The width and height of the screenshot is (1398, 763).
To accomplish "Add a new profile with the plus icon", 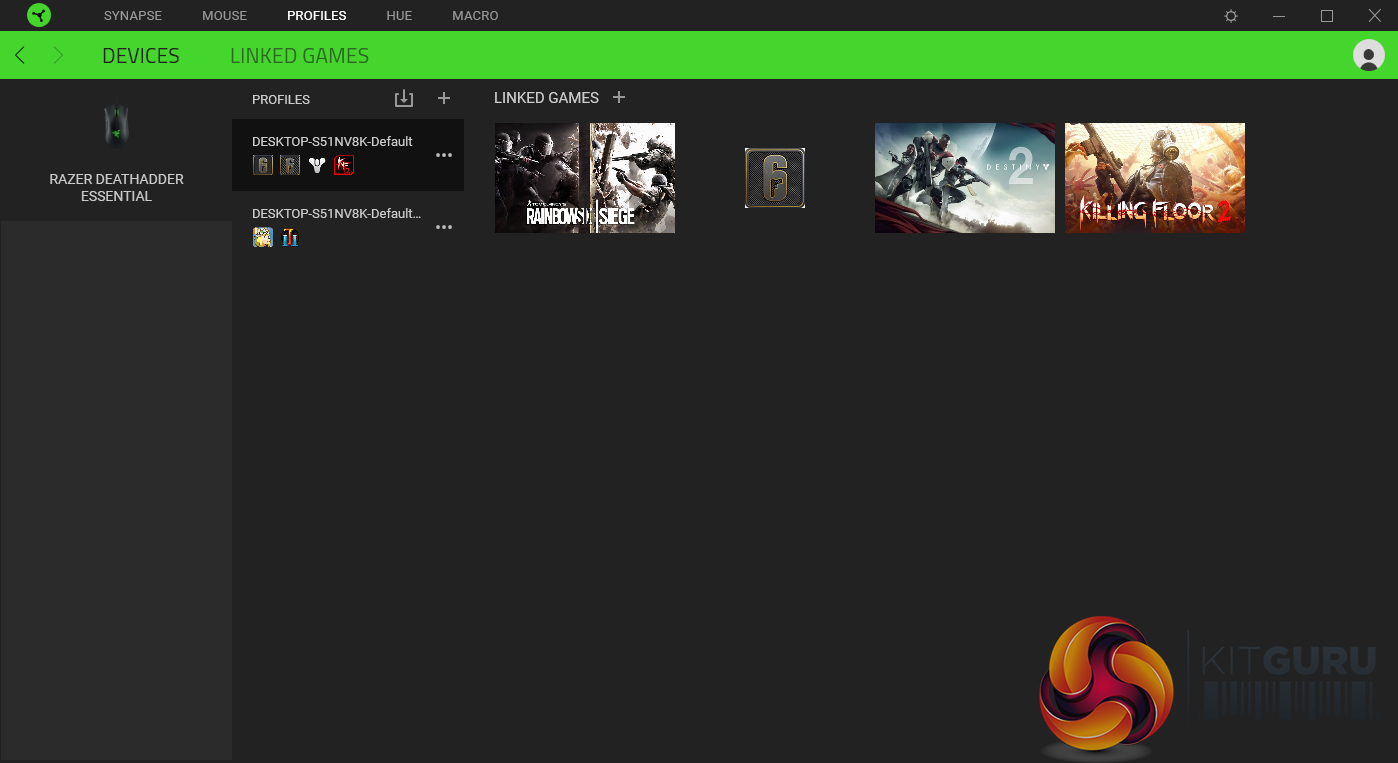I will (444, 98).
